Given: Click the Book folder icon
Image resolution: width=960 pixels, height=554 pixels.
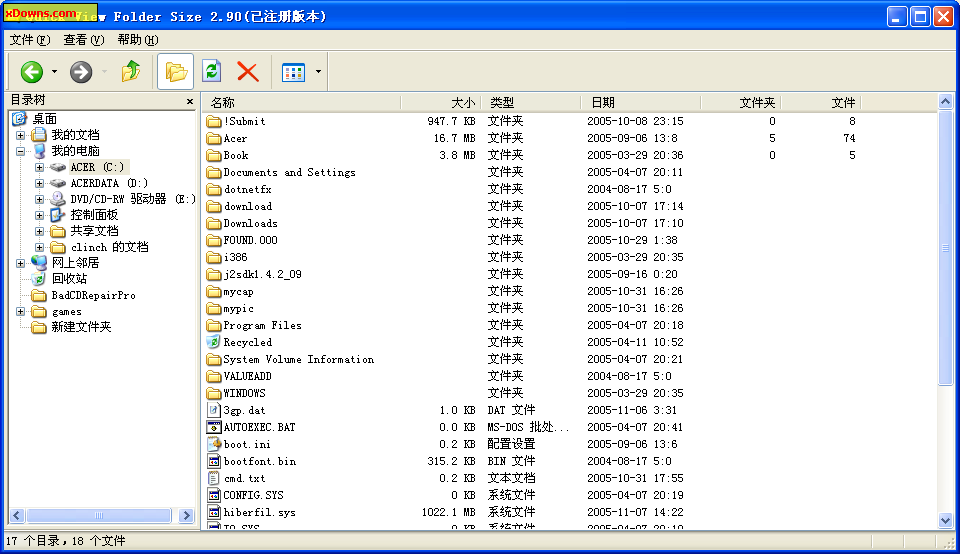Looking at the screenshot, I should coord(214,155).
